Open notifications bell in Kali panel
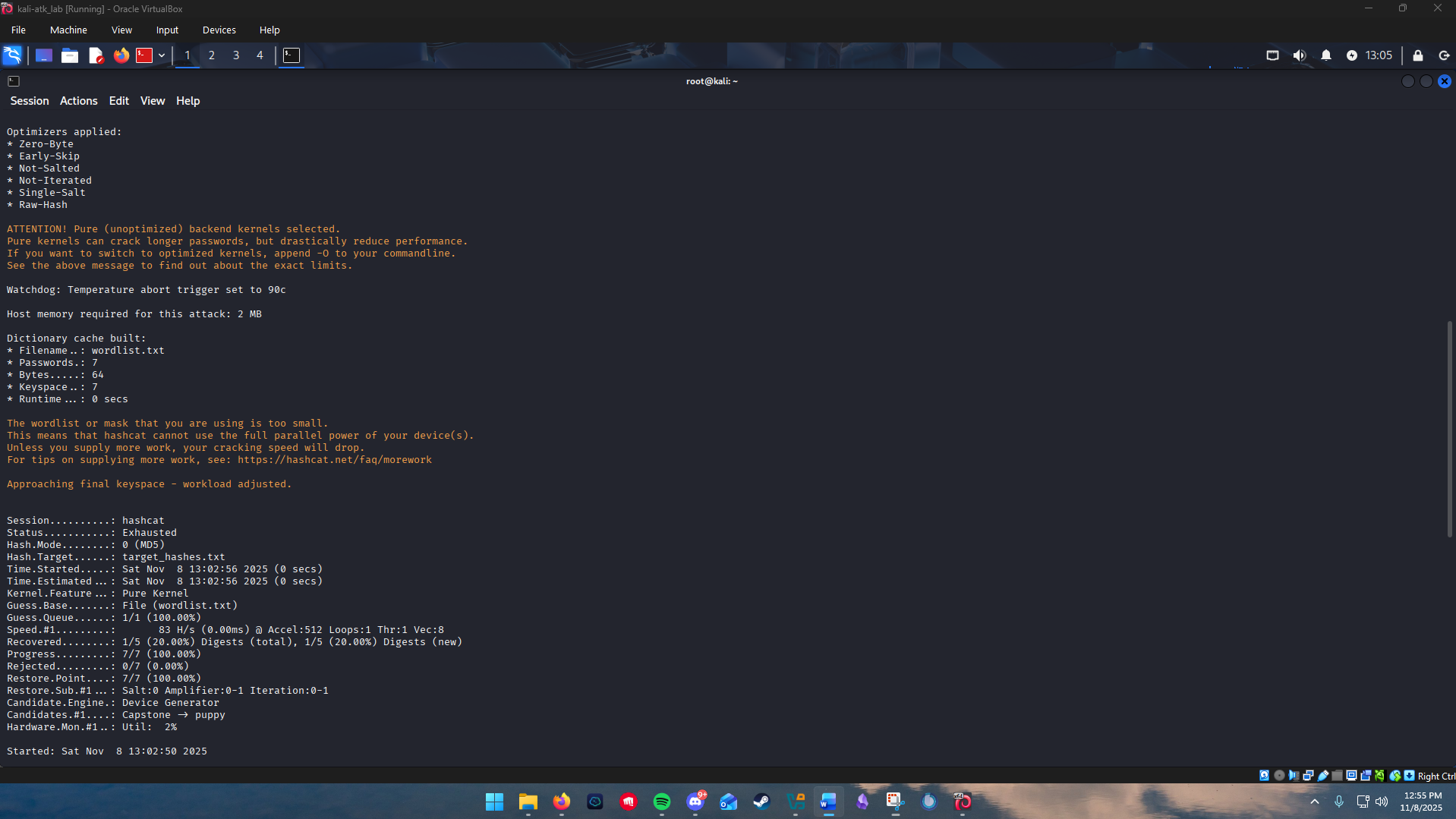Image resolution: width=1456 pixels, height=819 pixels. pos(1326,55)
